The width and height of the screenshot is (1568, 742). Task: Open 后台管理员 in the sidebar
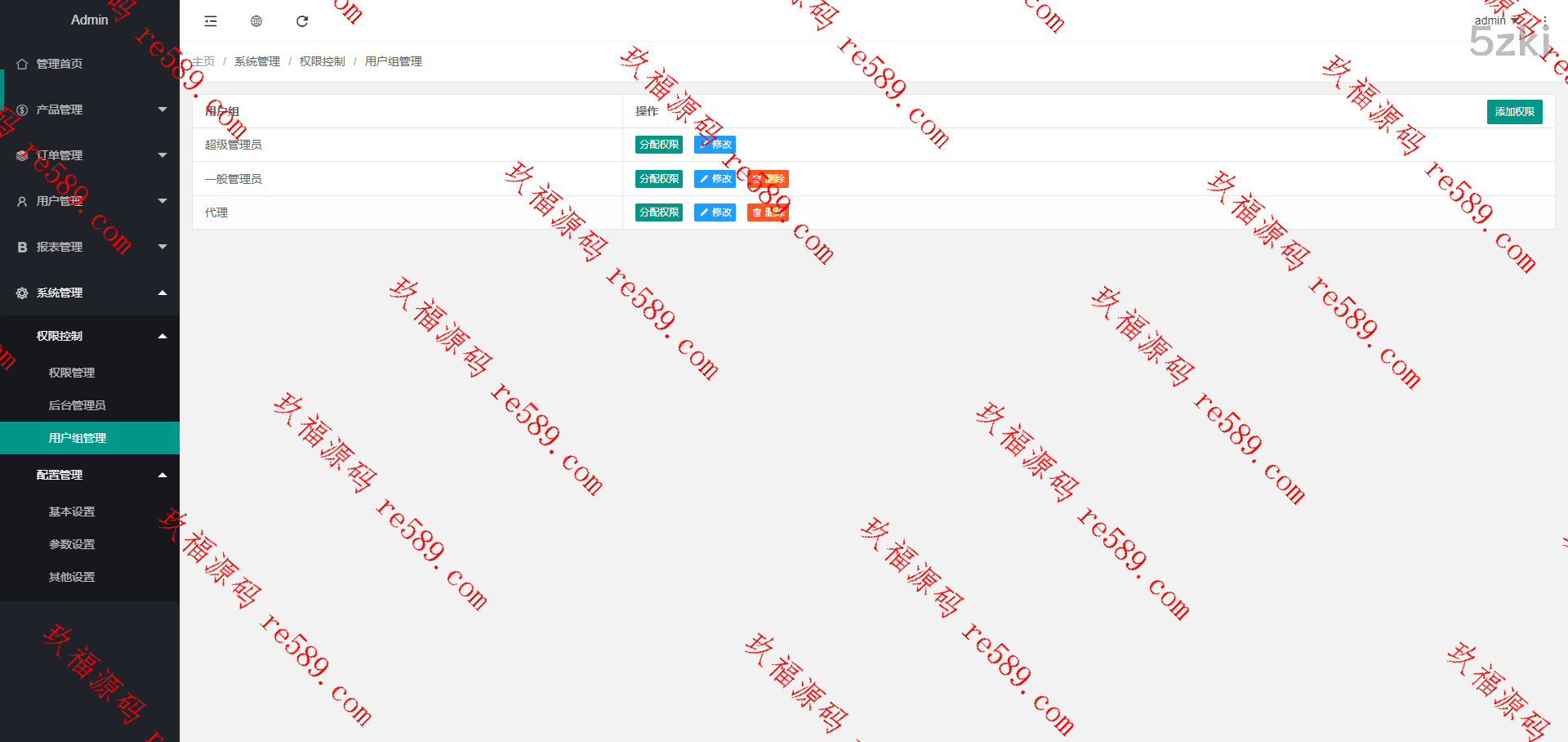[x=77, y=405]
